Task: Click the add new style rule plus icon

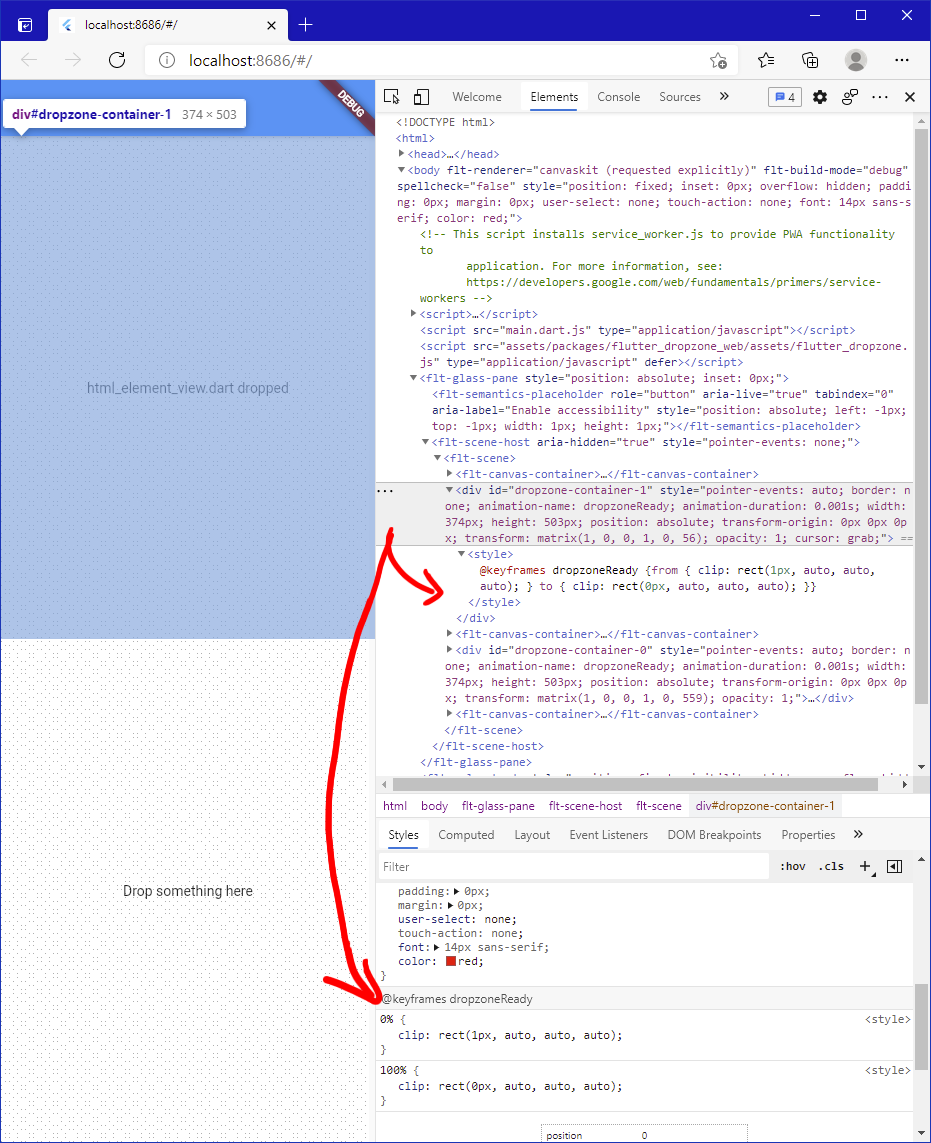Action: coord(864,866)
